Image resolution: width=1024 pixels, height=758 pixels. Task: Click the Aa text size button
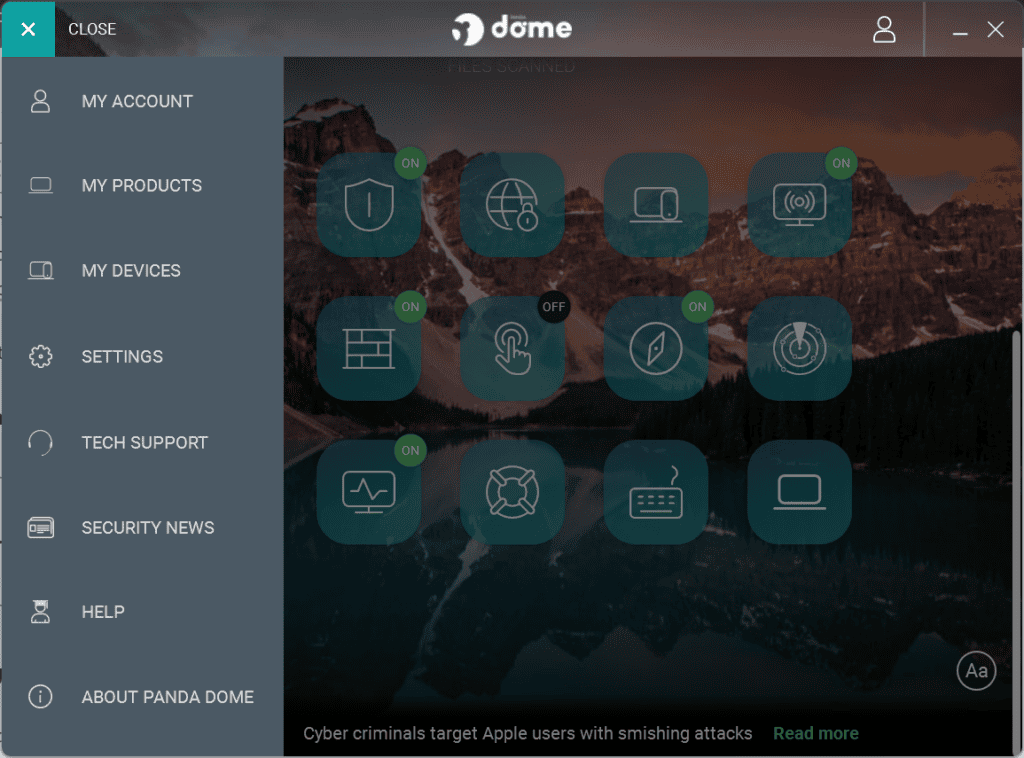point(976,671)
